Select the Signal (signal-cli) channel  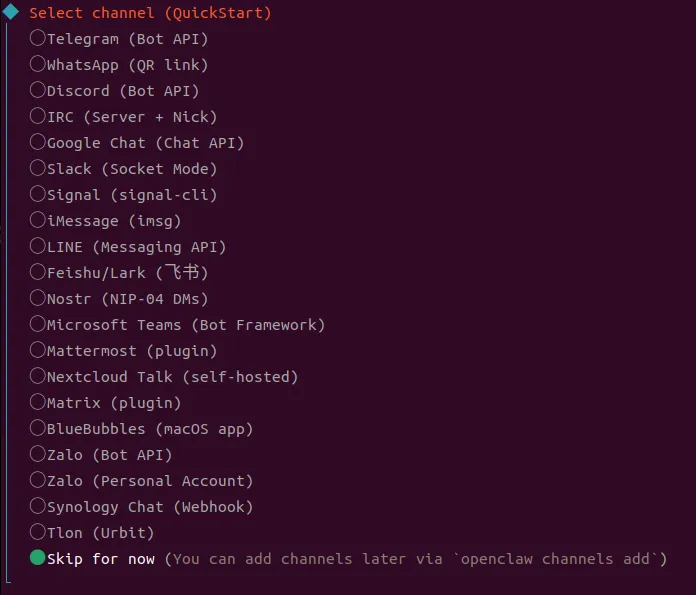point(38,195)
